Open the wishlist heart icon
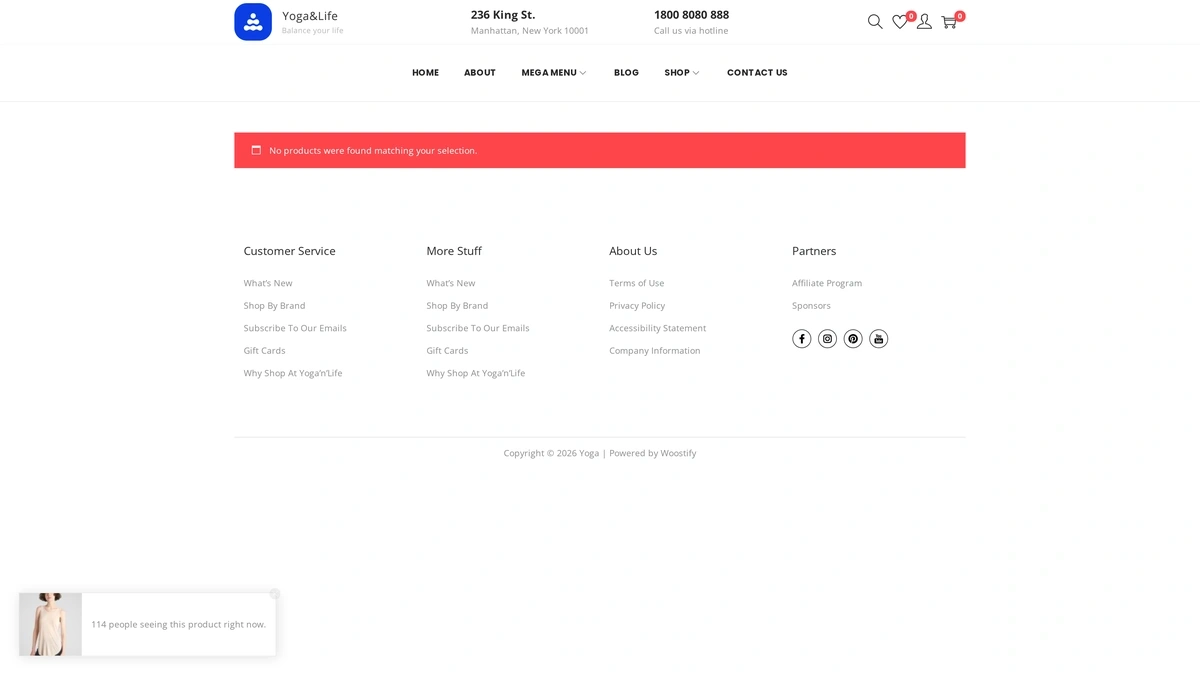Viewport: 1200px width, 675px height. pos(900,22)
